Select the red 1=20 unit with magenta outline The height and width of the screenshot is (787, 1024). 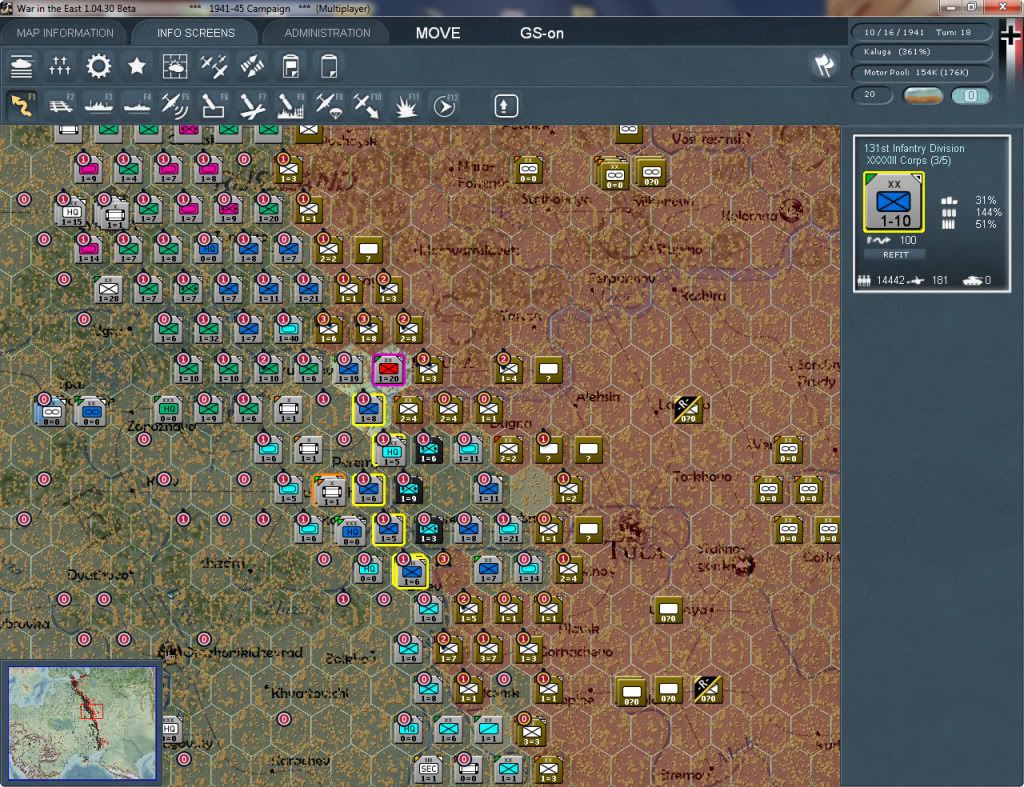(389, 370)
